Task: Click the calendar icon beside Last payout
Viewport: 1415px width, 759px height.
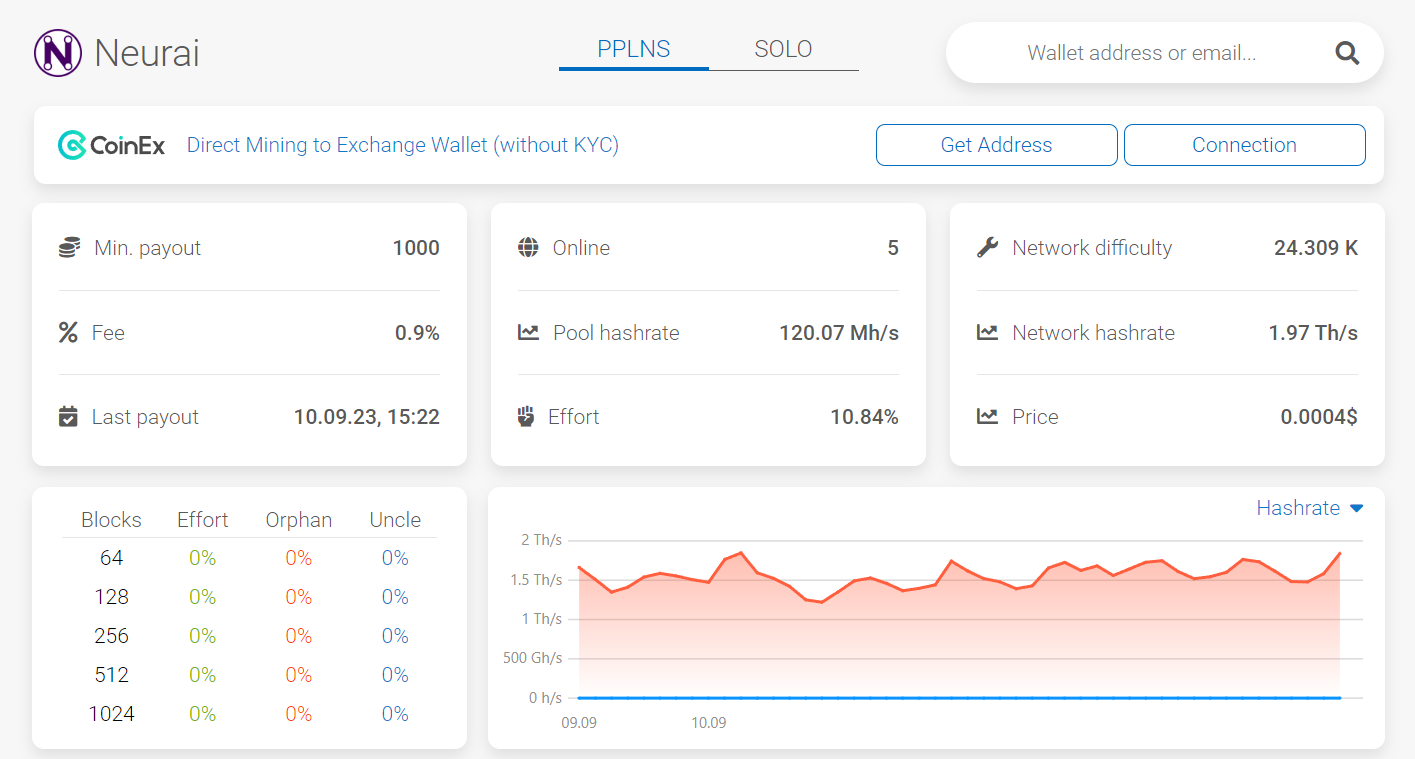Action: pos(67,416)
